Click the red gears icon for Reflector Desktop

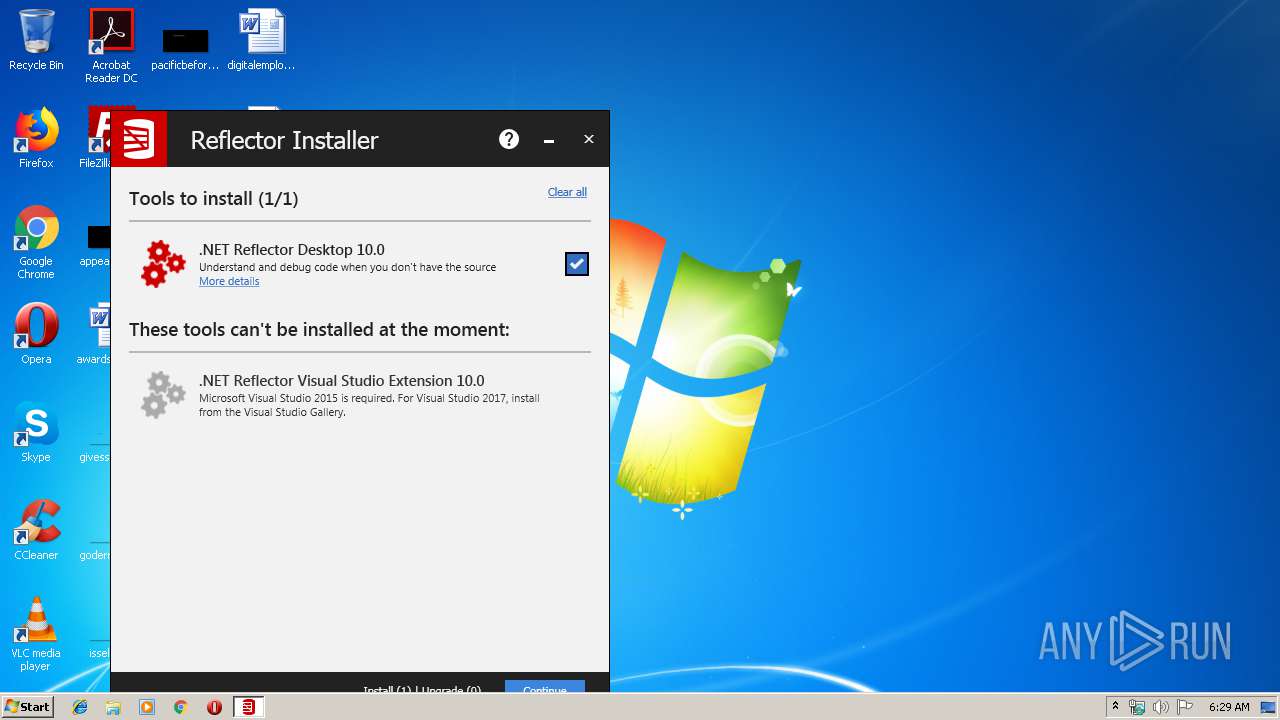[x=163, y=264]
